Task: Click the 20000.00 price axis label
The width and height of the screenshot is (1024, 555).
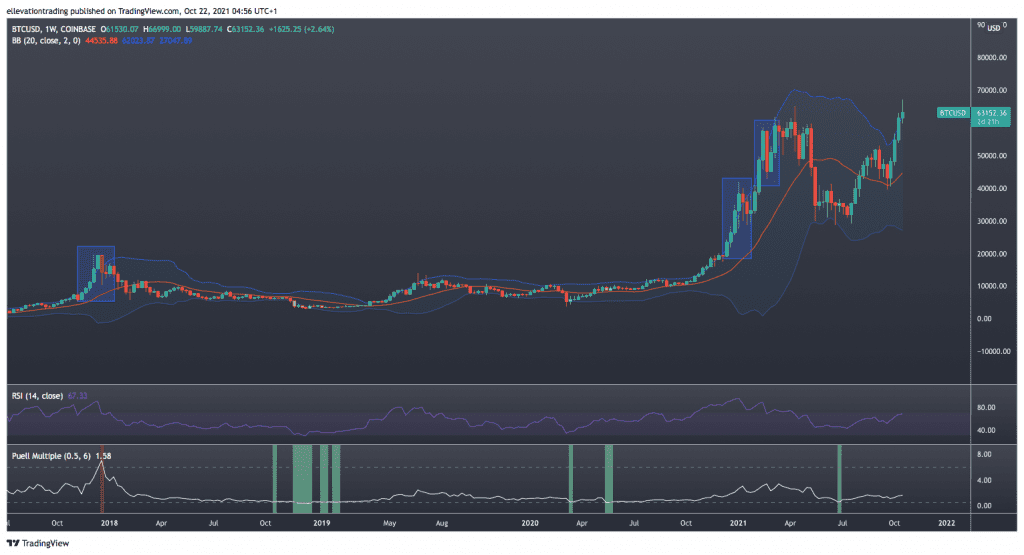Action: coord(992,254)
